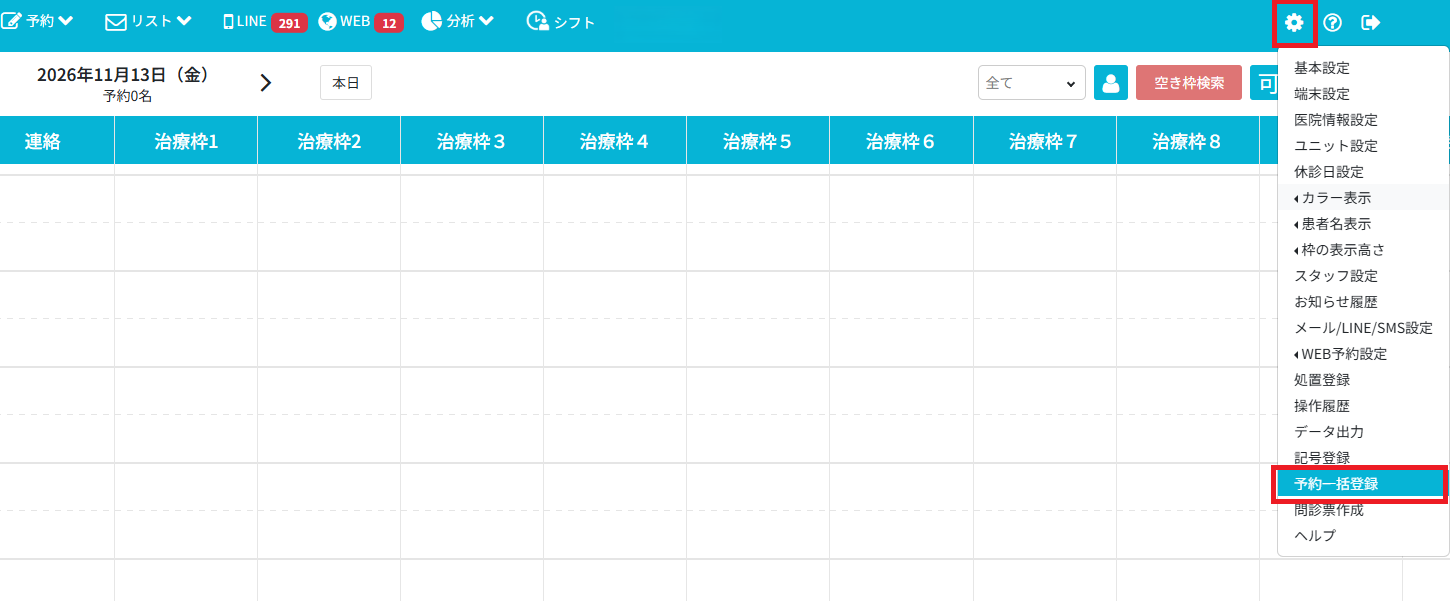The height and width of the screenshot is (601, 1450).
Task: Expand the WEB予約設定 submenu
Action: [x=1363, y=354]
